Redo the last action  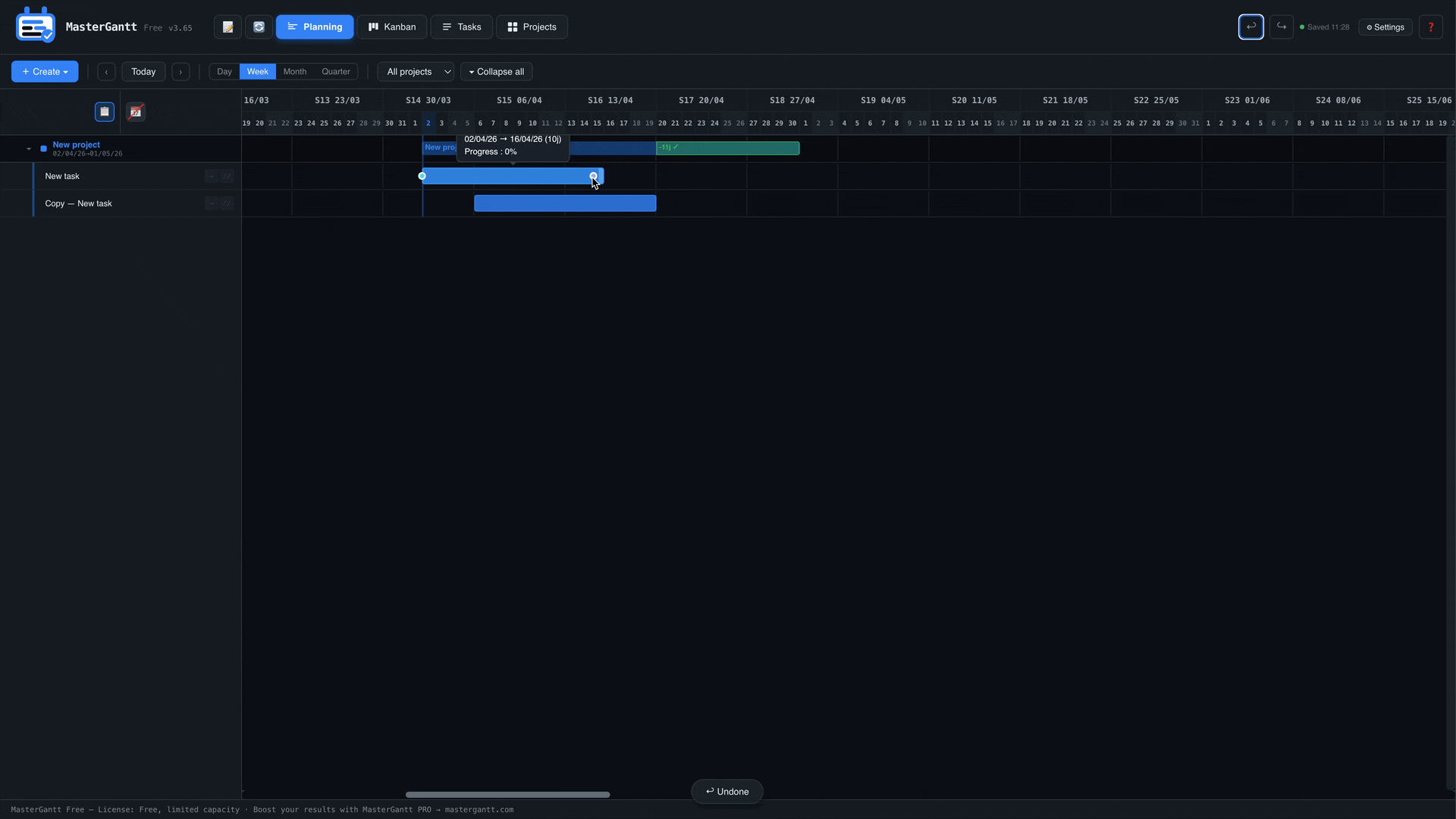click(x=1282, y=27)
